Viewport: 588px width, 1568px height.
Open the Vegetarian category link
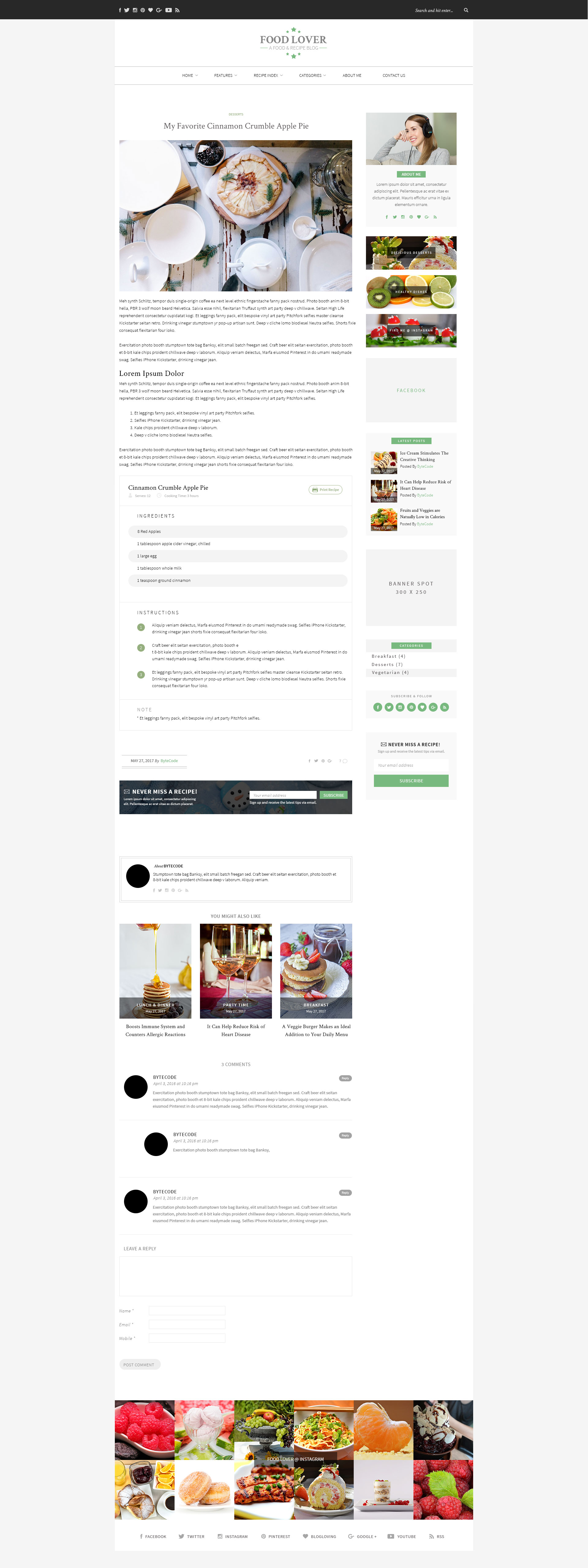pyautogui.click(x=390, y=673)
